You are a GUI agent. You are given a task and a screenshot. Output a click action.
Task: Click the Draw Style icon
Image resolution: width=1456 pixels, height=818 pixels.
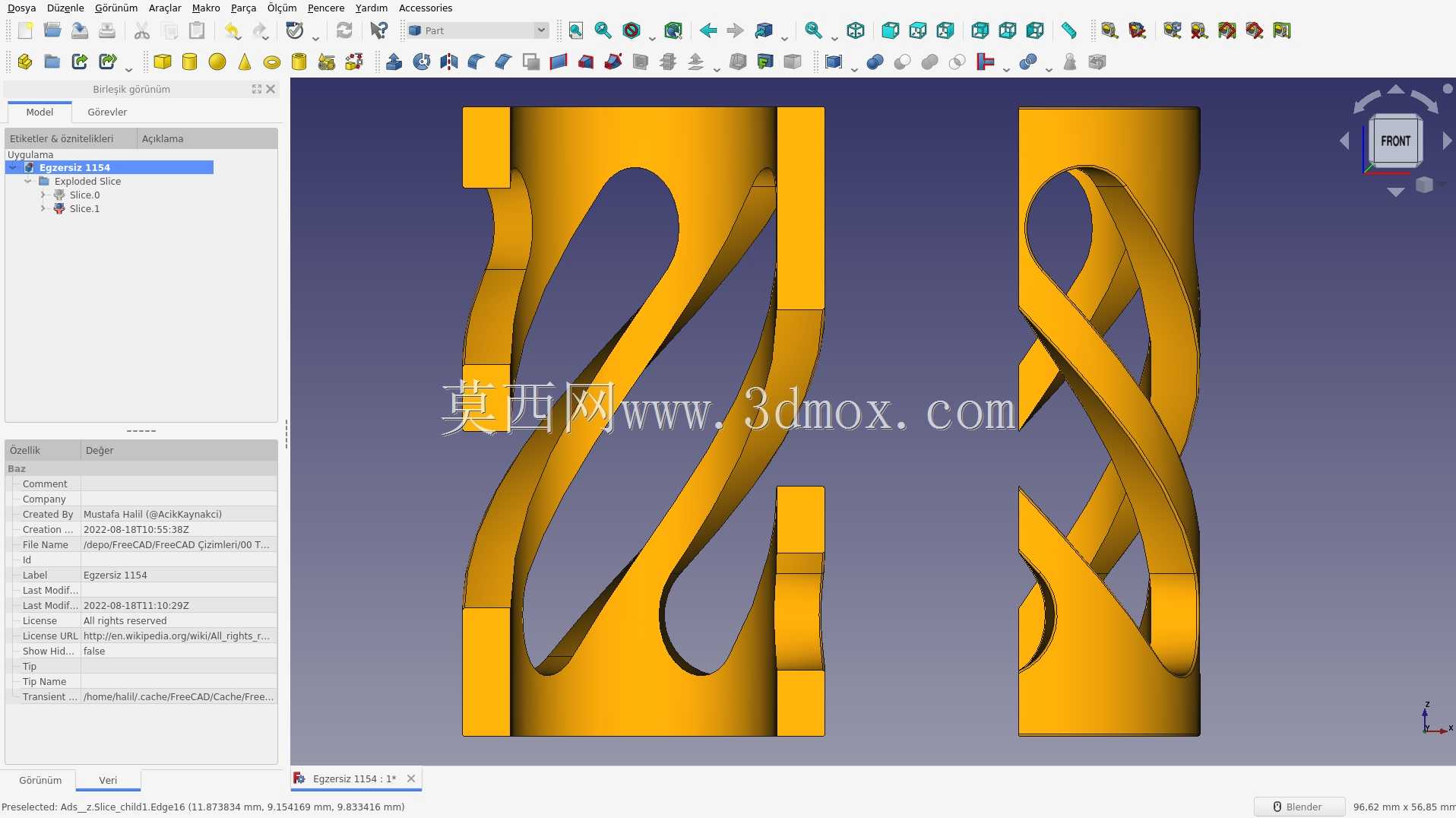pyautogui.click(x=631, y=30)
